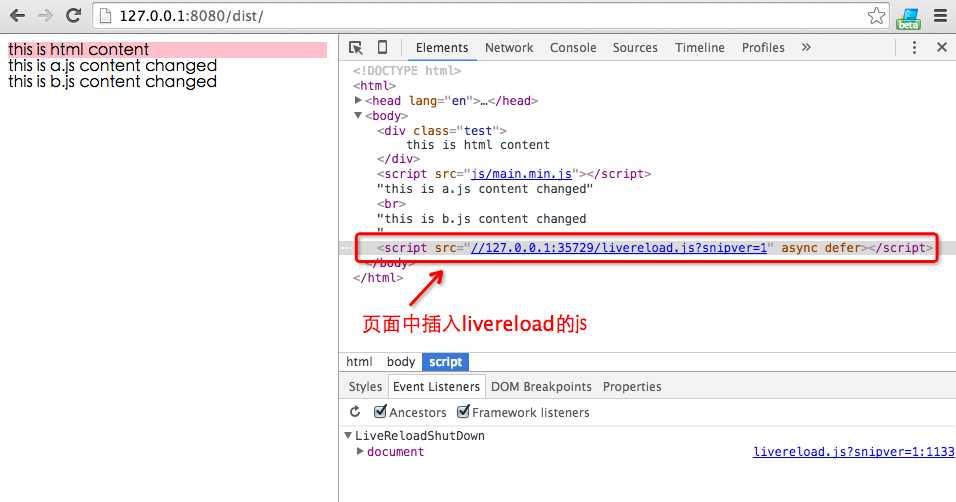Select the br element node
Viewport: 956px width, 502px height.
click(391, 204)
